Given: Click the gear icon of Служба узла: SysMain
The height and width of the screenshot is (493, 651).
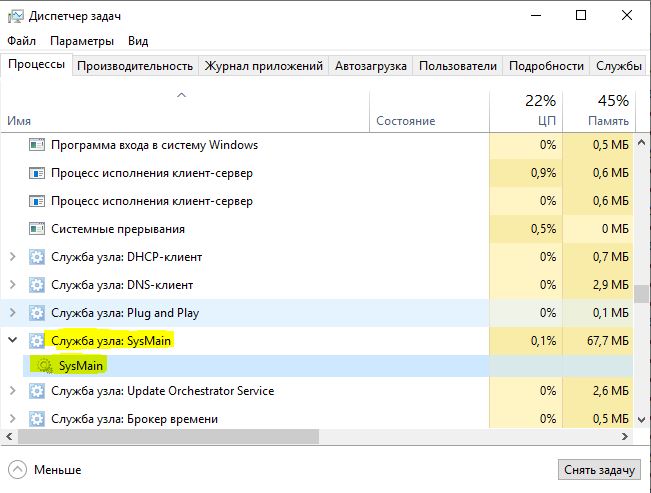Looking at the screenshot, I should [x=37, y=341].
